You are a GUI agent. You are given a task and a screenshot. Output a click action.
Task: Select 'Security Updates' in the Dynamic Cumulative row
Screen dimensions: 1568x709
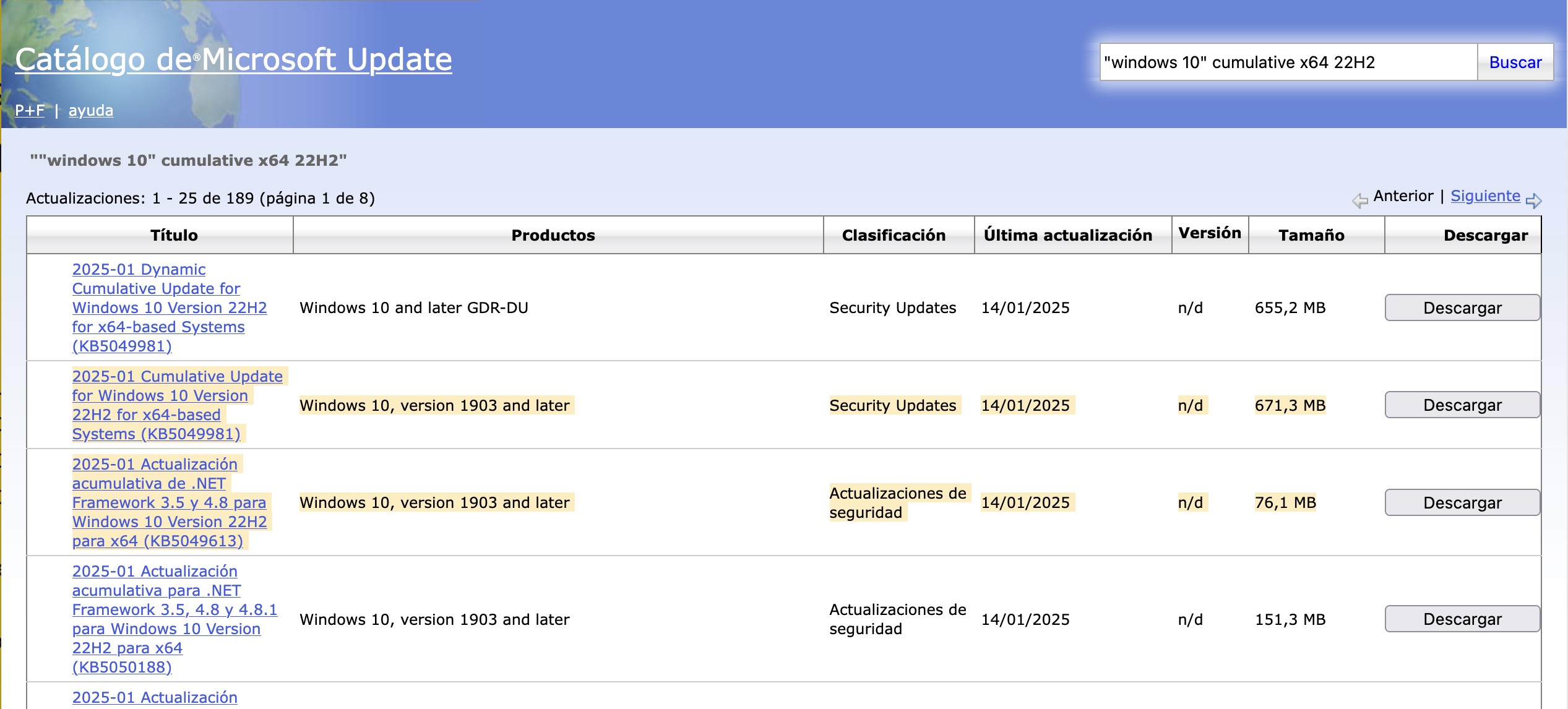(893, 307)
